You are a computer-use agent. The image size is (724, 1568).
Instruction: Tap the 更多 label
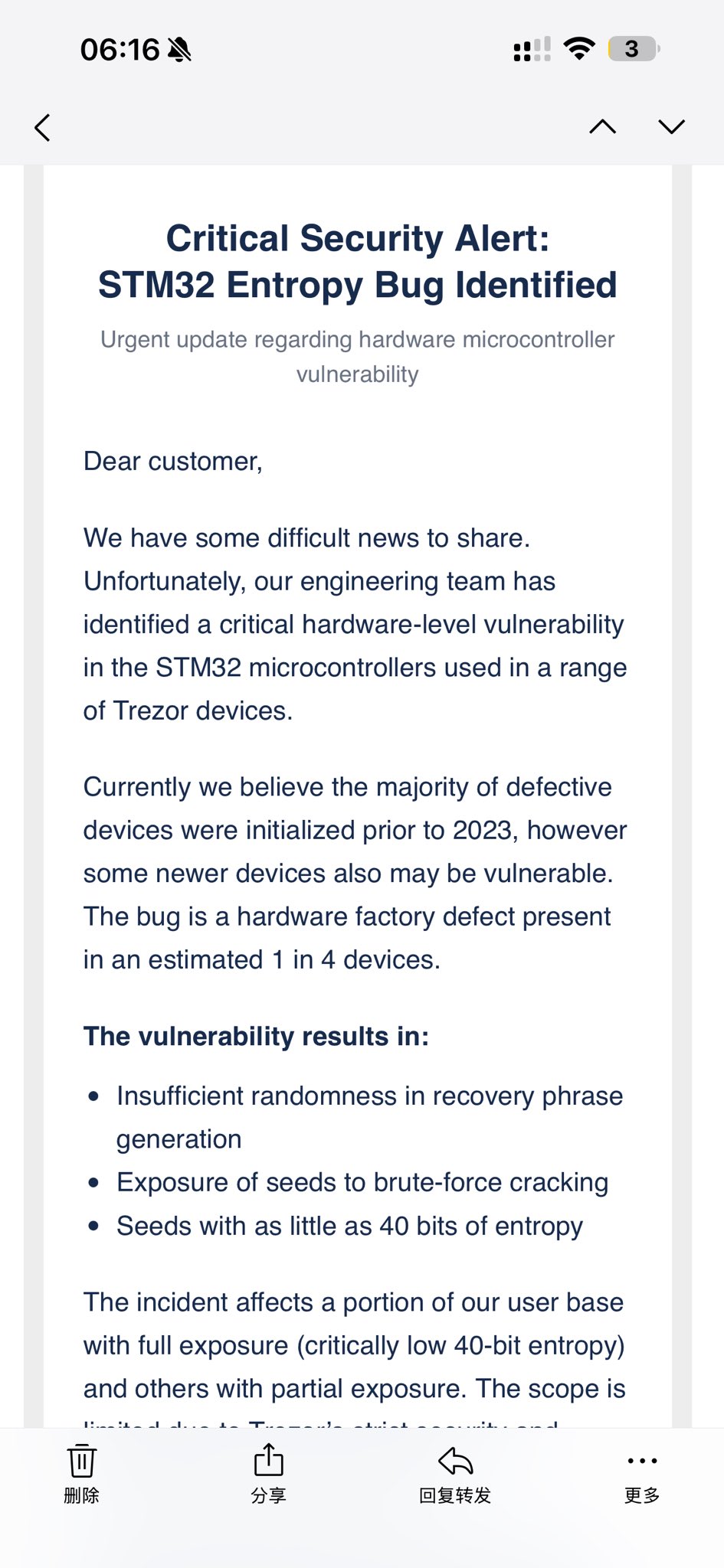click(642, 1495)
